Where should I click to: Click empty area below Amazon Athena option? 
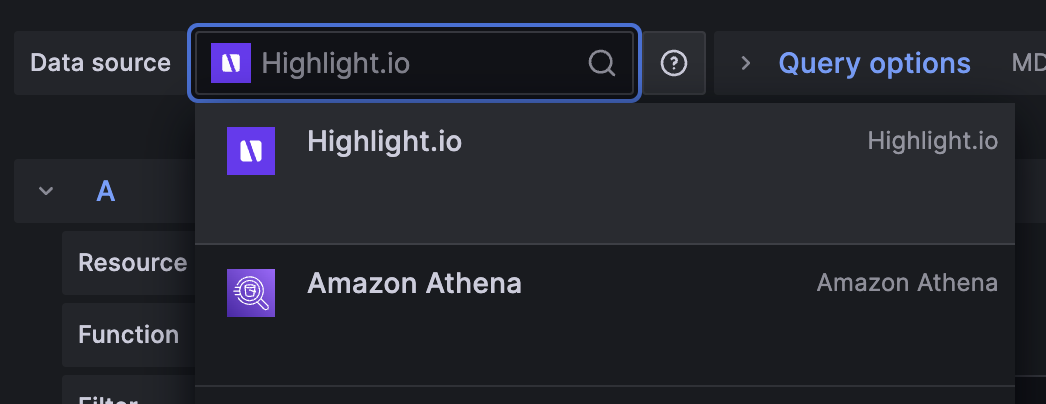coord(600,345)
